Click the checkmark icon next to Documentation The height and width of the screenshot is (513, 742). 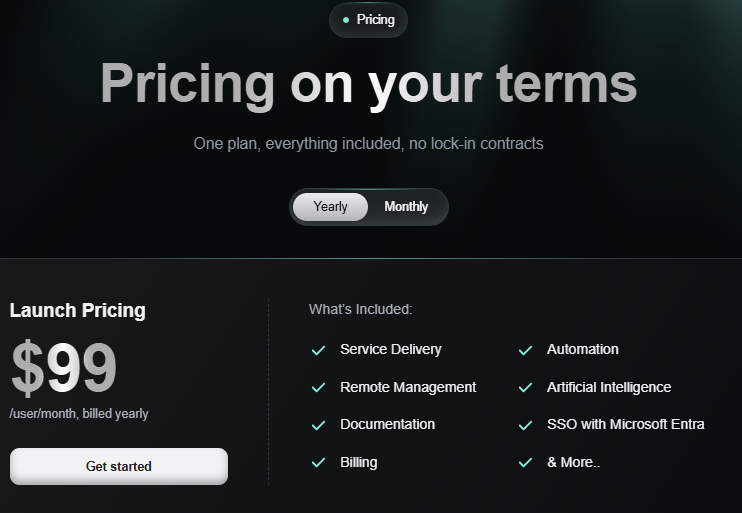(319, 425)
